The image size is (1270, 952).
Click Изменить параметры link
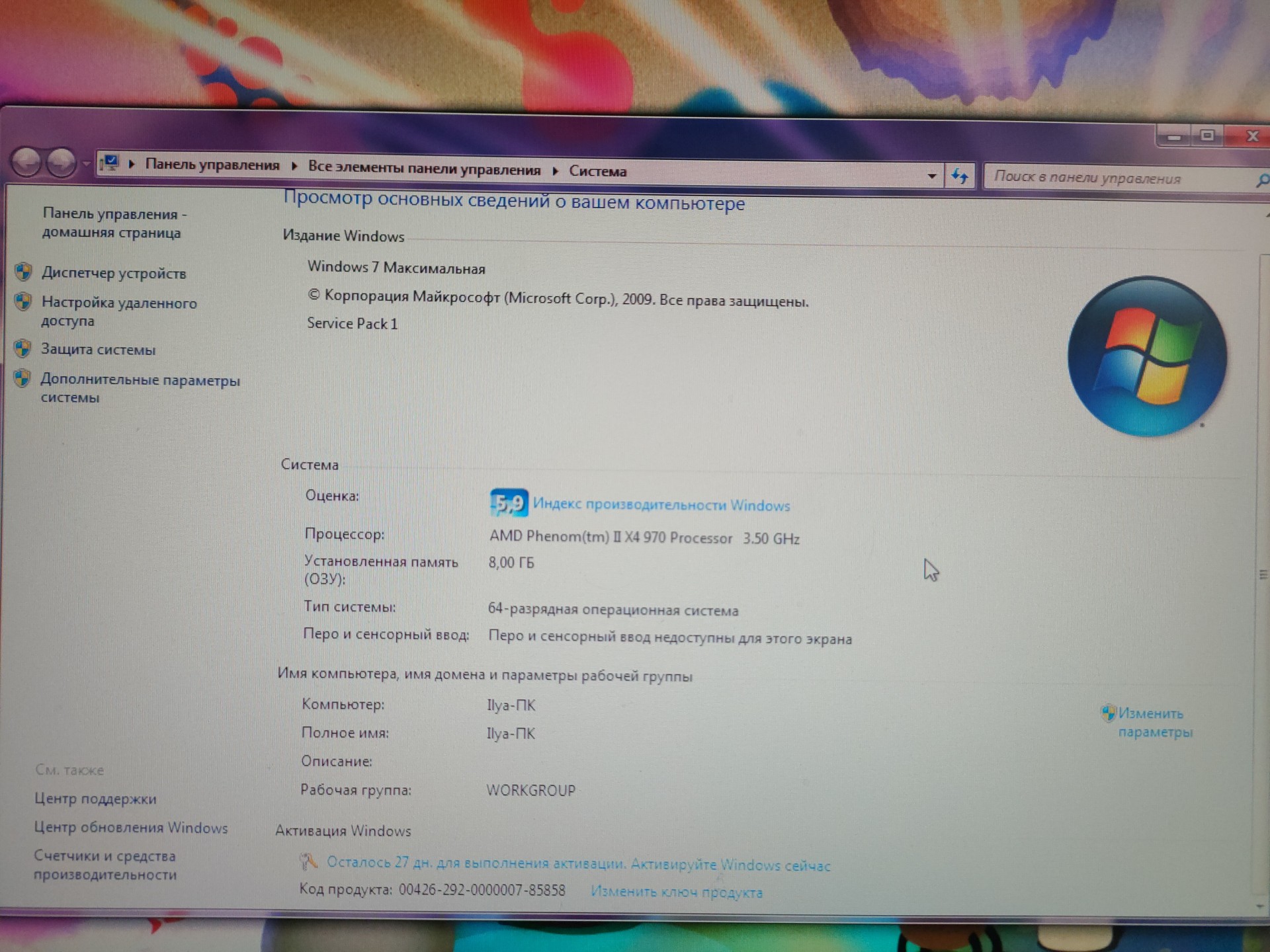click(x=1155, y=723)
